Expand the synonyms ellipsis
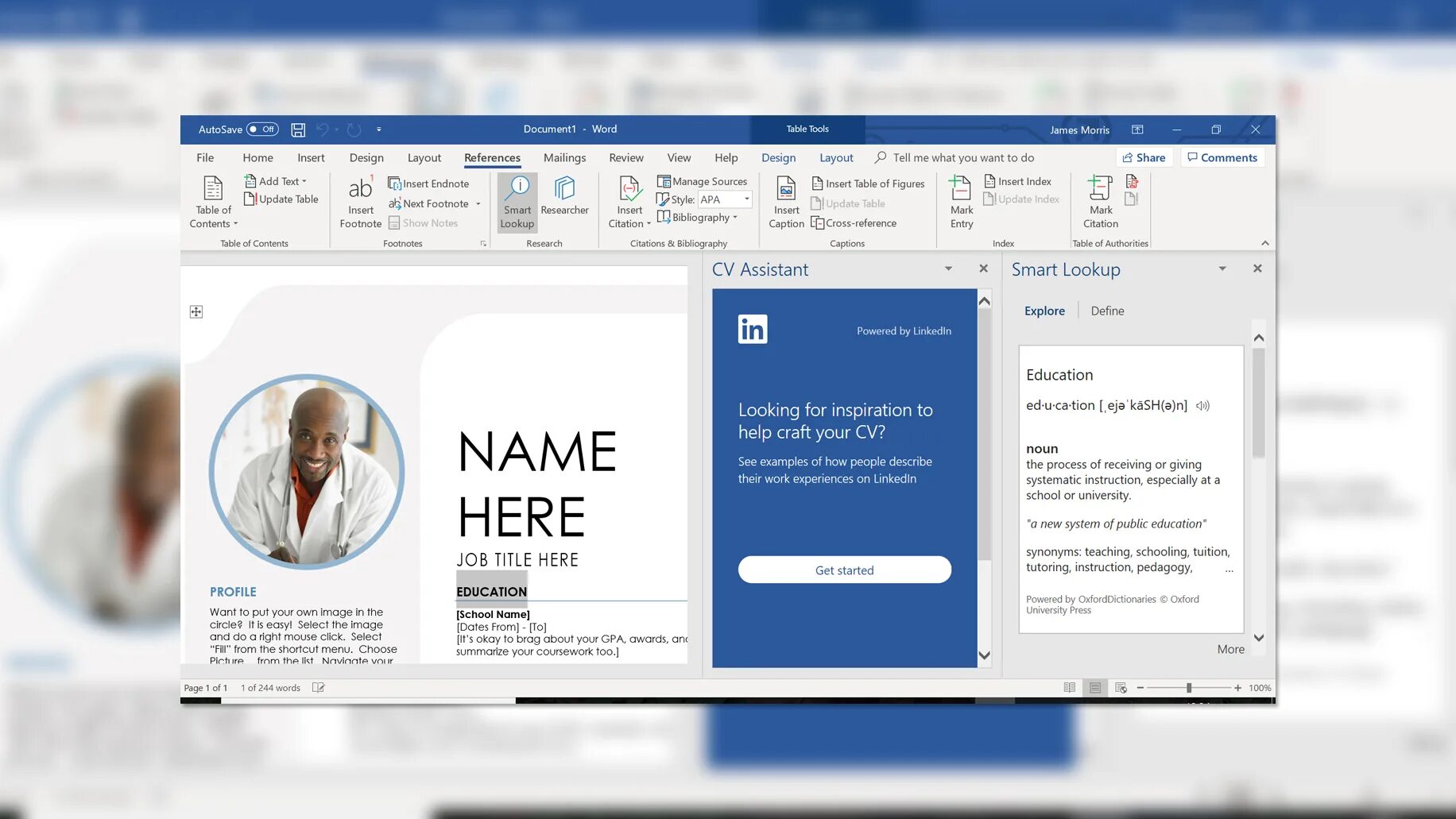This screenshot has height=819, width=1456. click(1229, 570)
